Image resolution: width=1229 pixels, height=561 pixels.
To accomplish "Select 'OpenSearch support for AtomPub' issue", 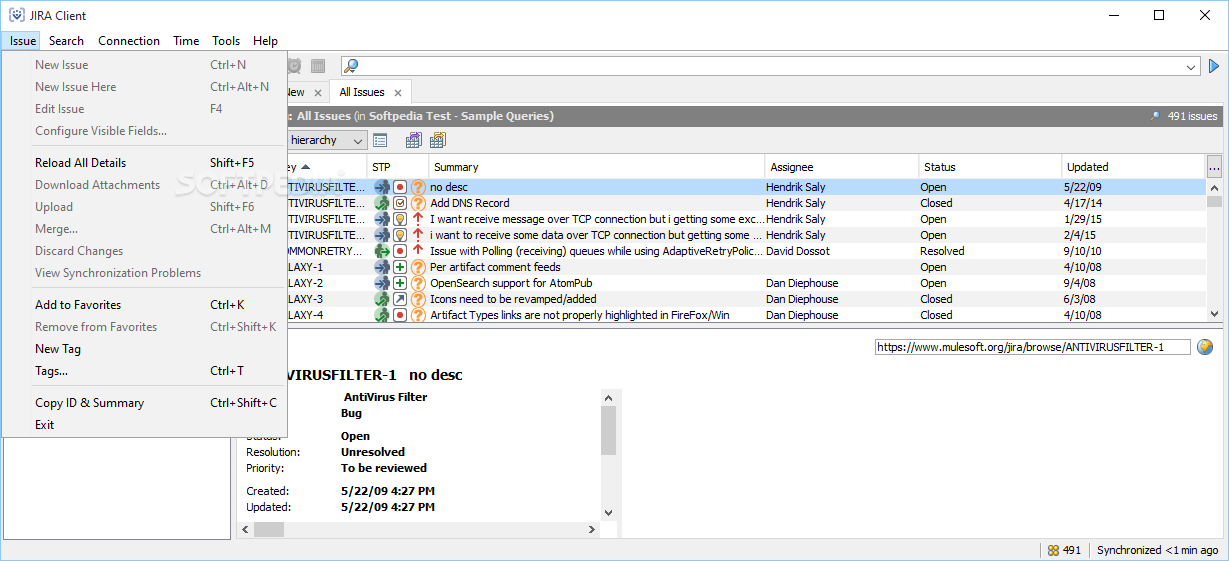I will click(746, 283).
